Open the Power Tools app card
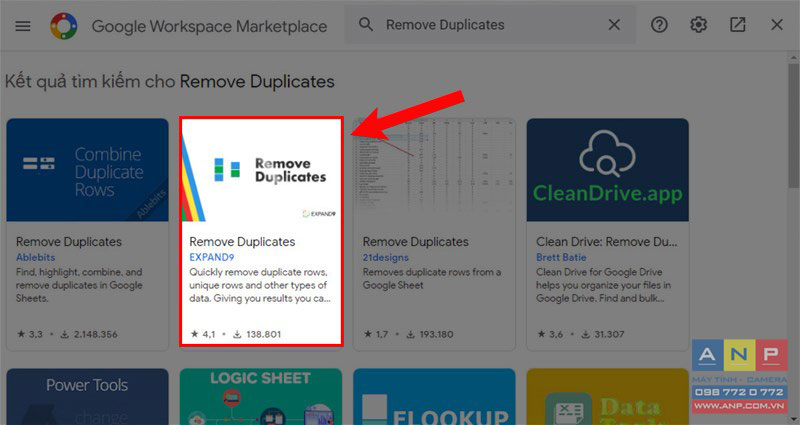Screen dimensions: 800x425 [87, 397]
